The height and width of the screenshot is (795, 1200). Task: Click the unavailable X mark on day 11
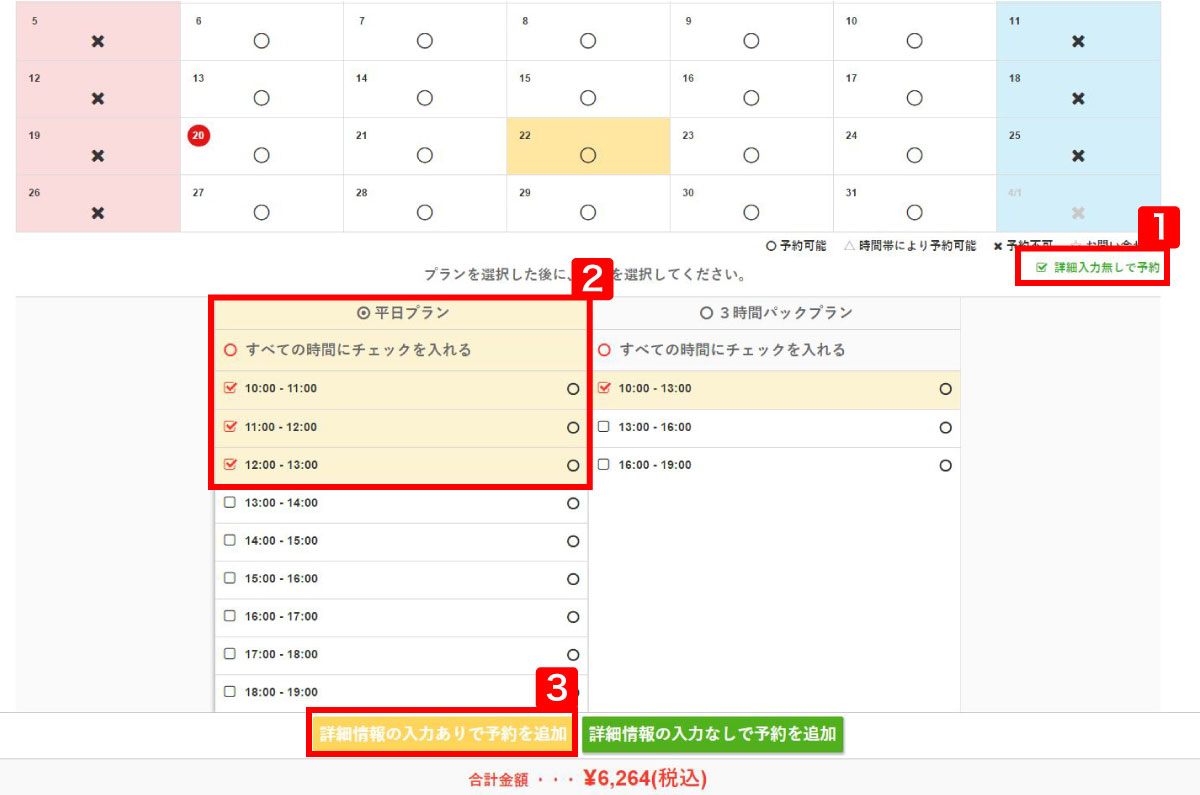click(x=1078, y=41)
